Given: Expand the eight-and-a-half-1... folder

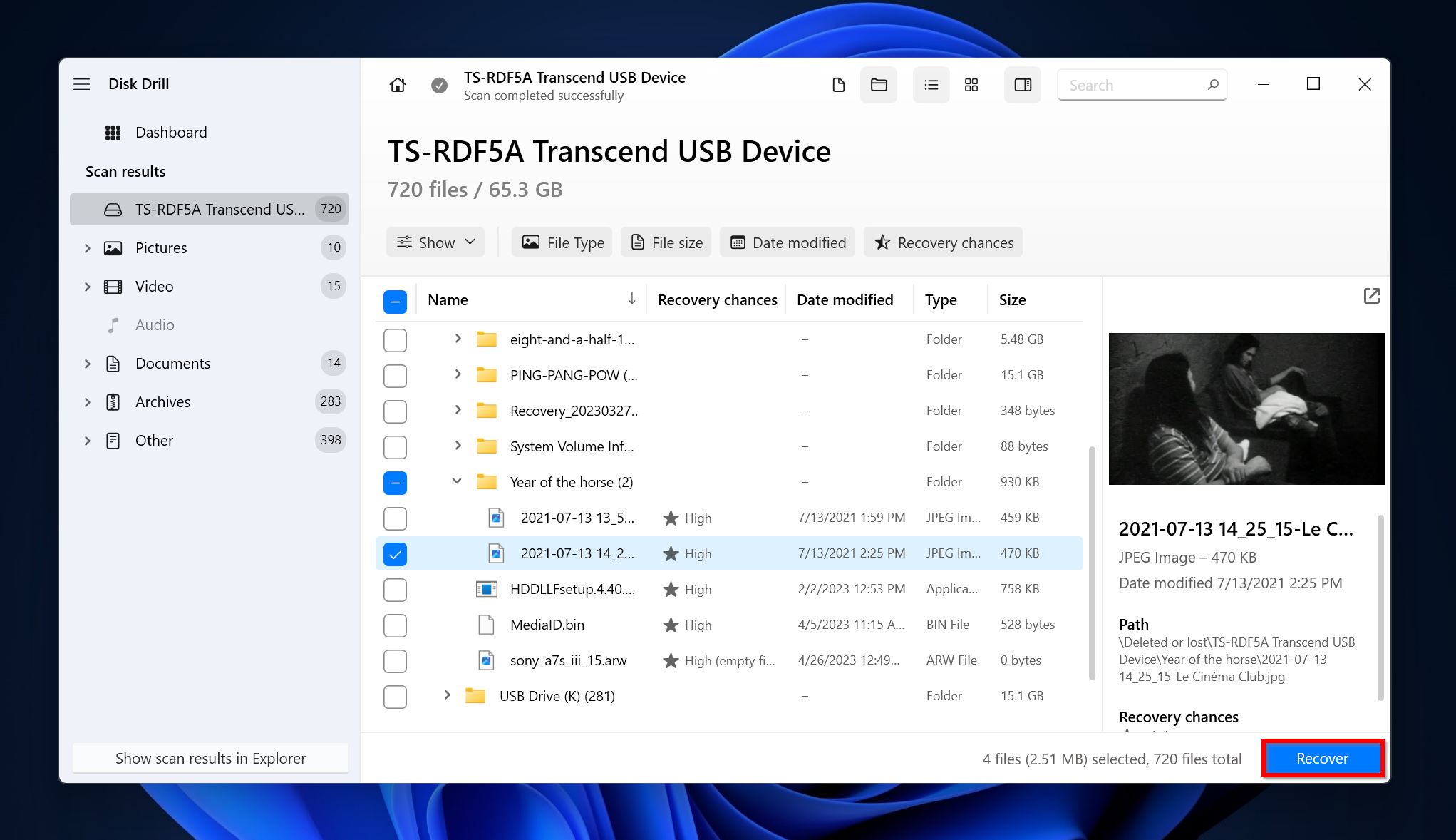Looking at the screenshot, I should coord(456,339).
